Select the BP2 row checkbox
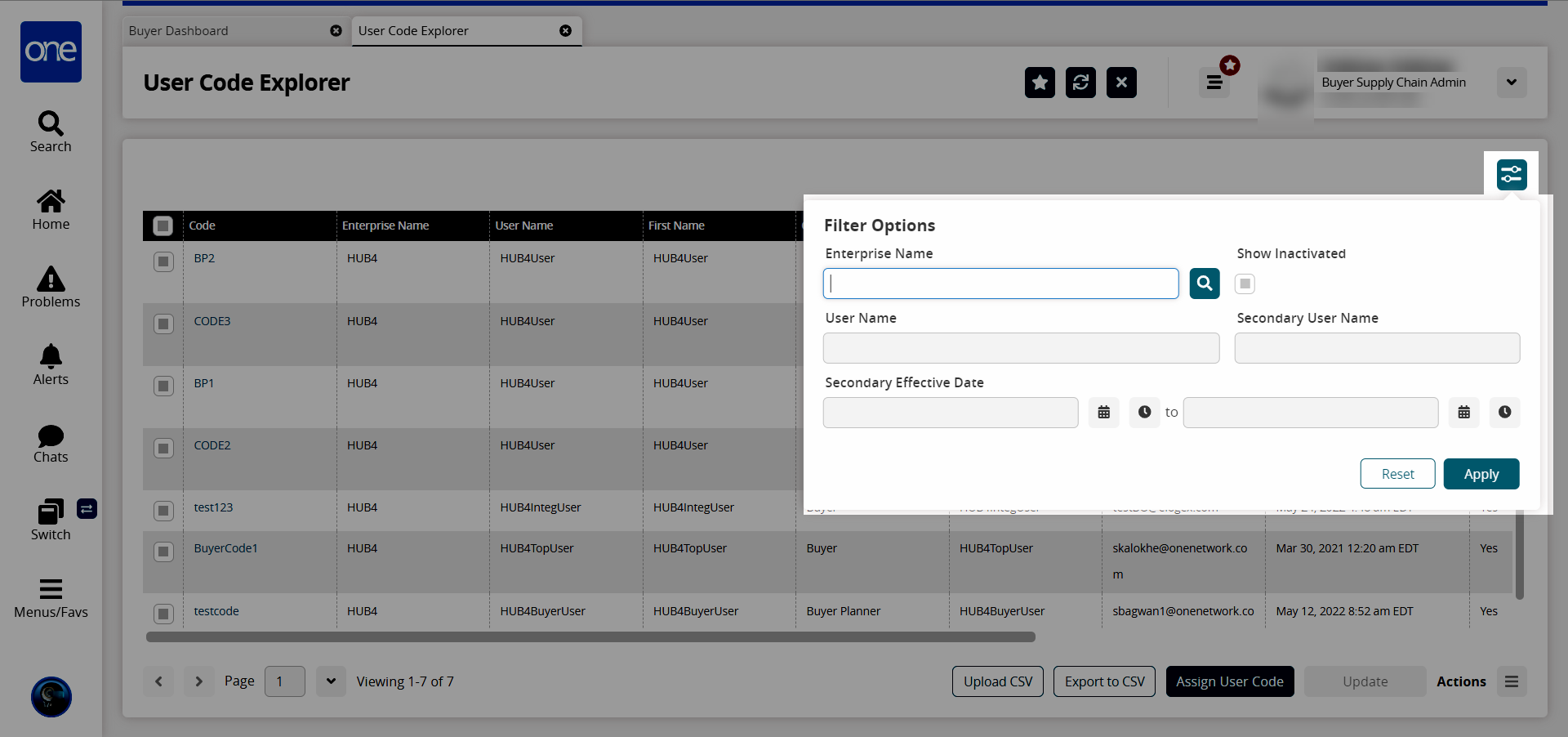 (x=163, y=261)
